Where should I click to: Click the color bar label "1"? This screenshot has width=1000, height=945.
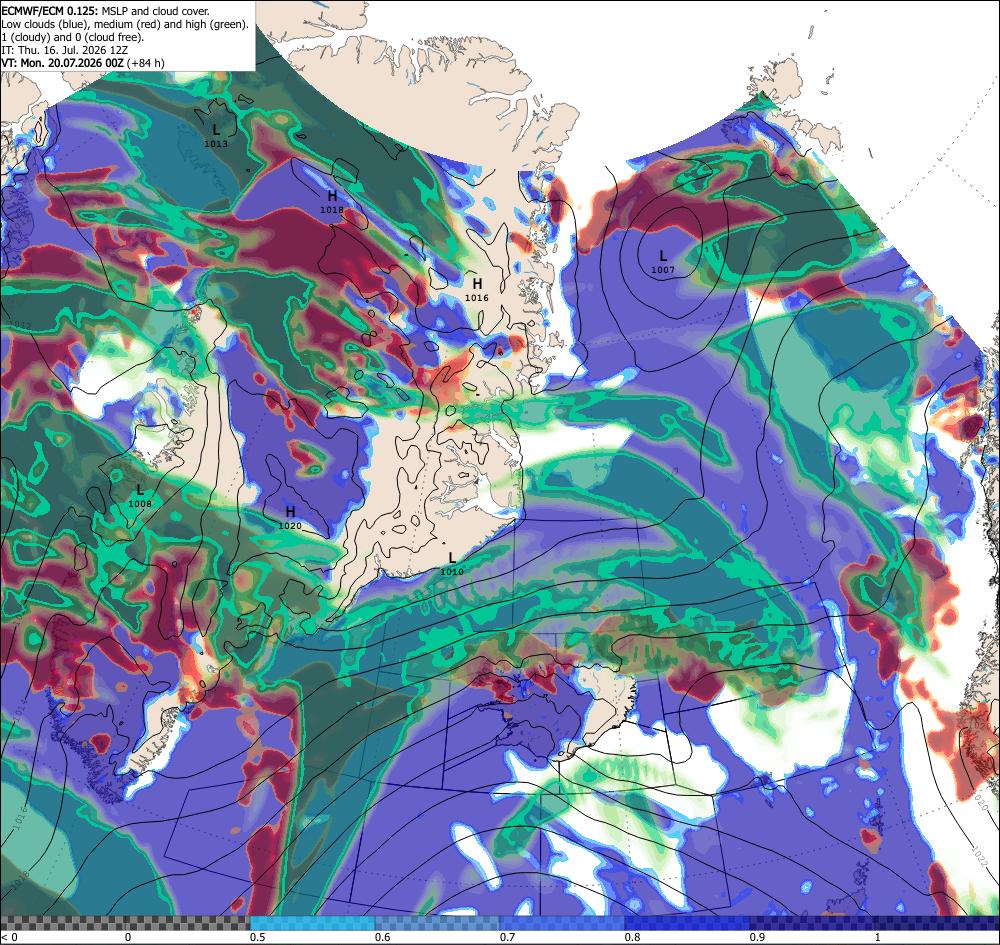point(878,937)
